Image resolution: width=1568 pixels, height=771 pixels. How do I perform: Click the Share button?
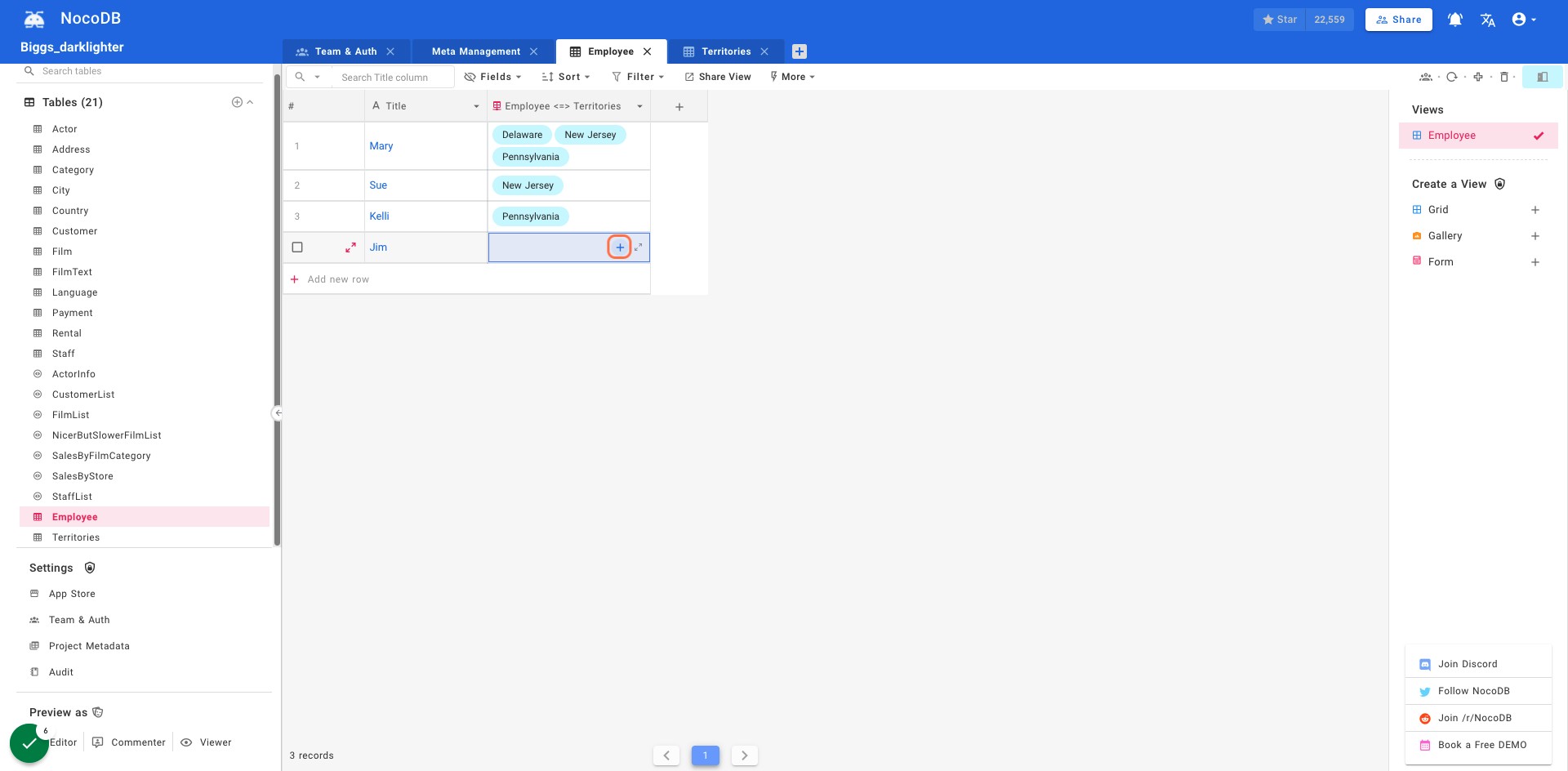1398,20
